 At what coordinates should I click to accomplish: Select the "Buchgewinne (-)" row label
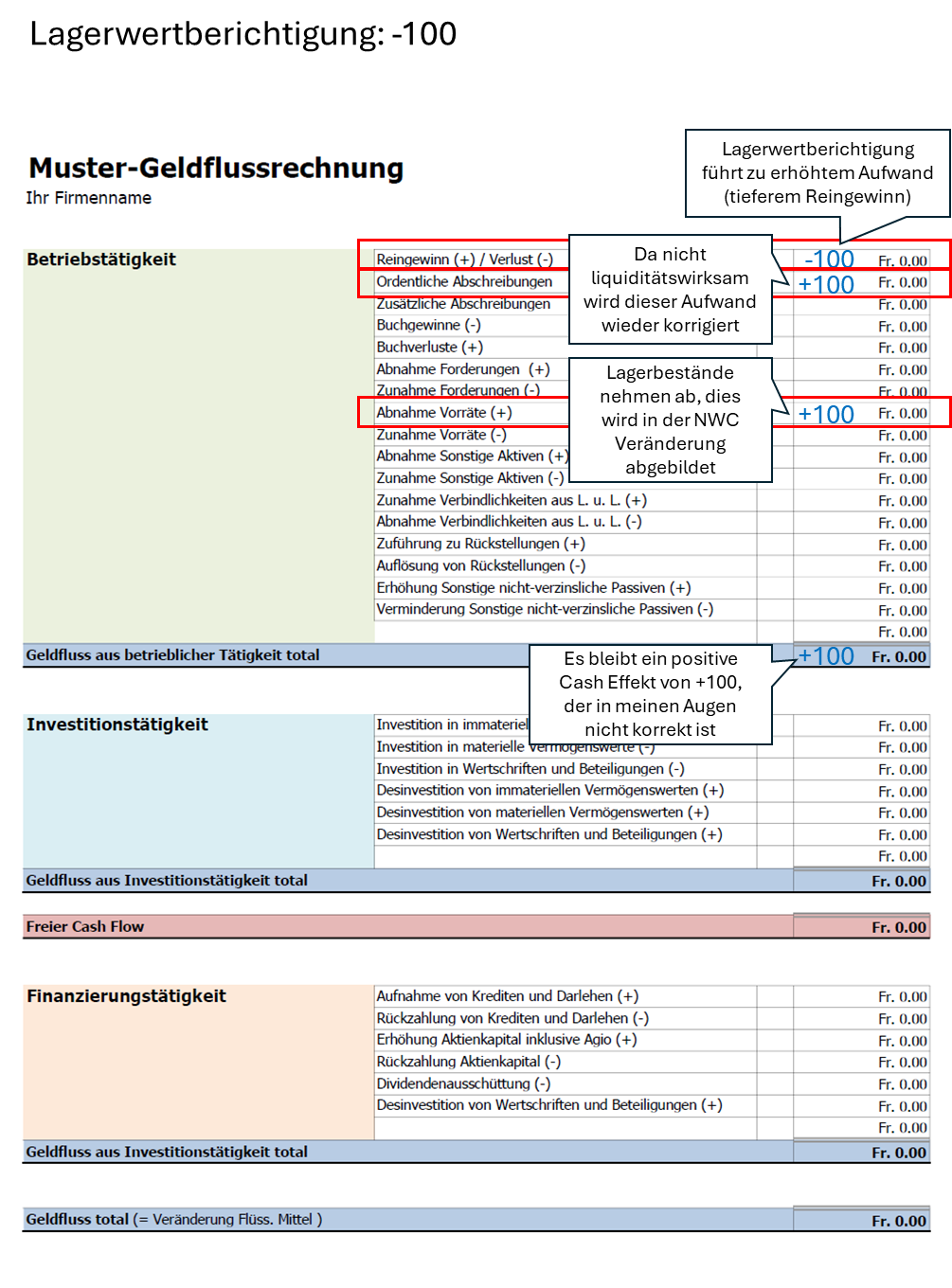click(x=429, y=325)
